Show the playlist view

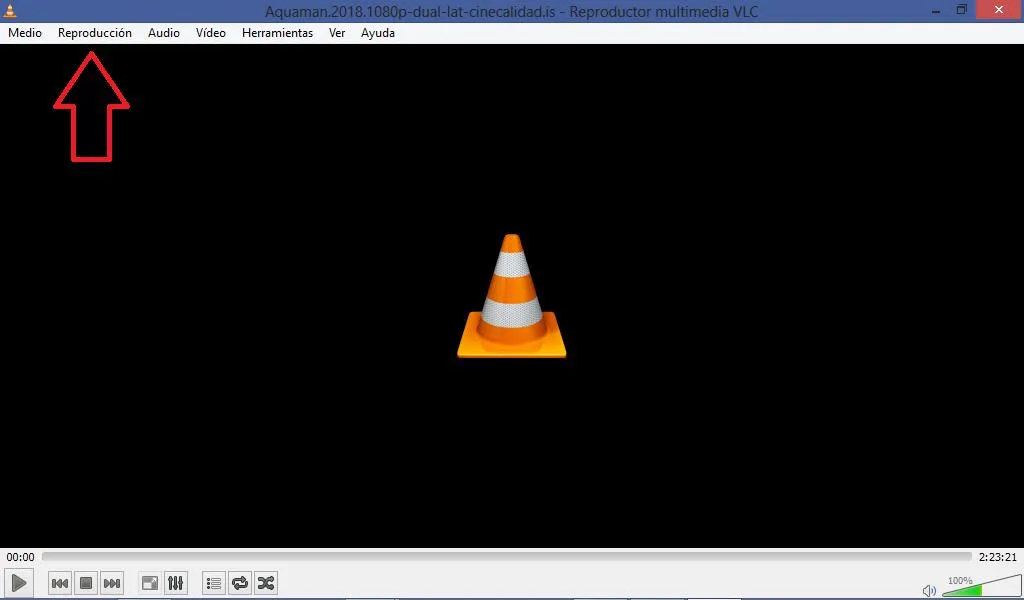tap(213, 583)
